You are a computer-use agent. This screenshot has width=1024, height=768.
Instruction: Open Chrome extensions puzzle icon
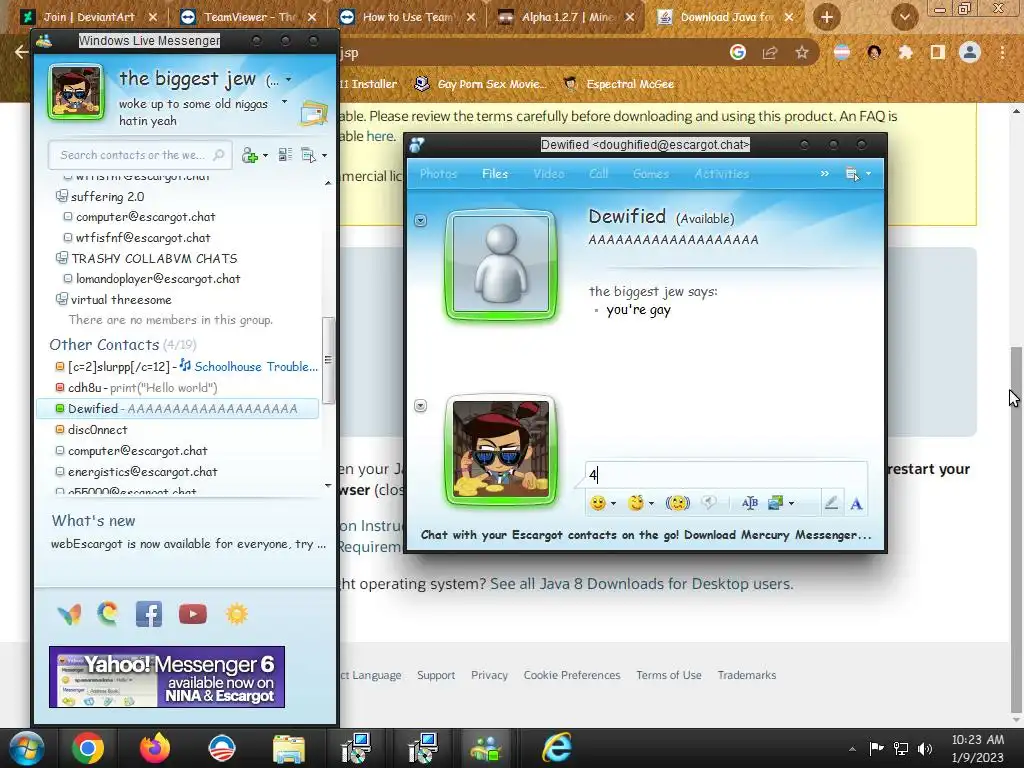pyautogui.click(x=905, y=52)
